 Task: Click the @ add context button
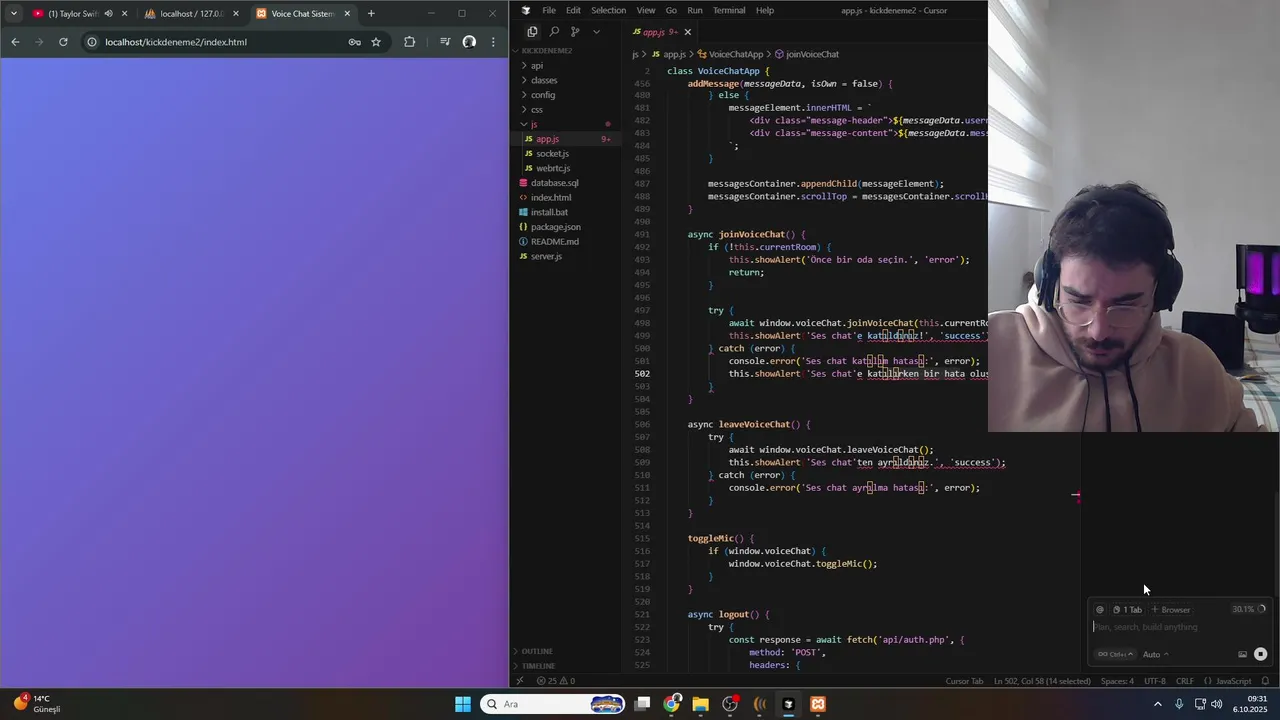tap(1100, 610)
